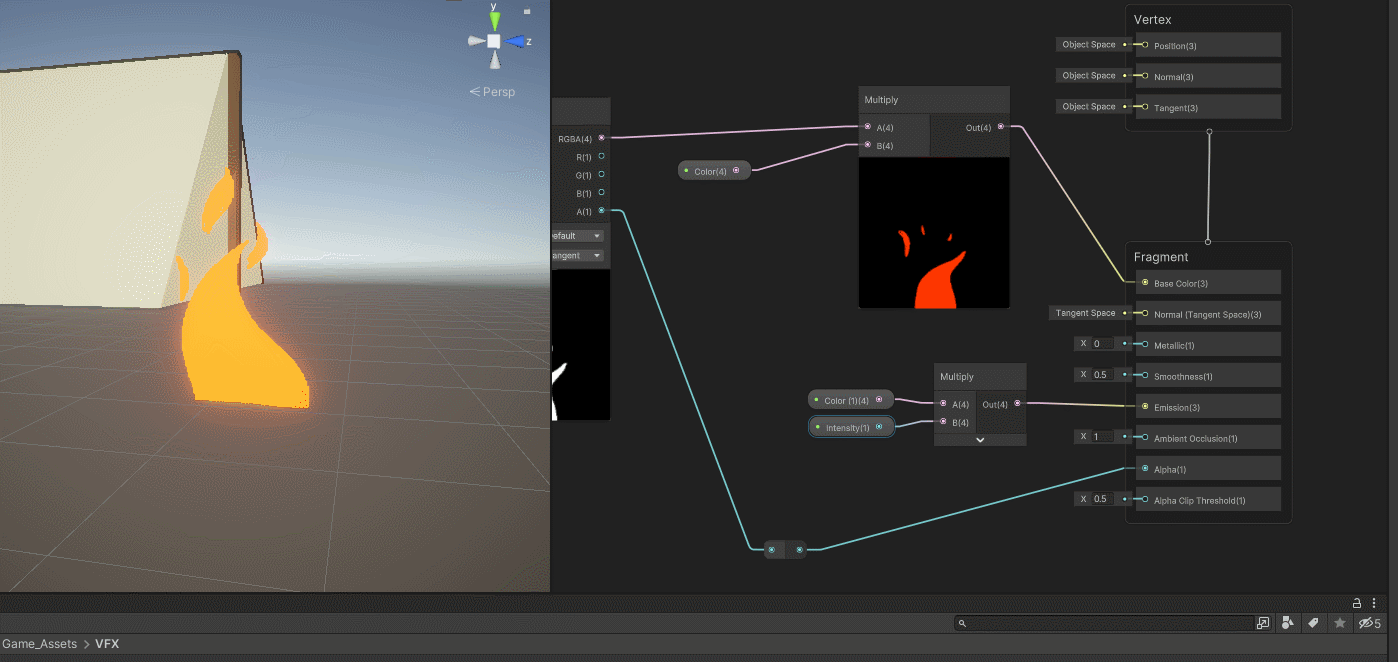Open search-by-label tag icon

pos(1314,623)
